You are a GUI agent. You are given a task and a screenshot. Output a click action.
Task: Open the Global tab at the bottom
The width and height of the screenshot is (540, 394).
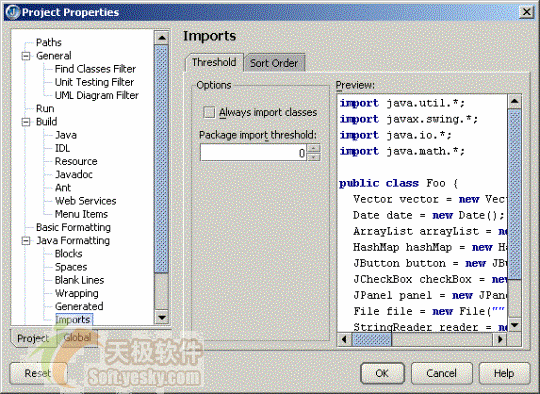click(x=77, y=338)
